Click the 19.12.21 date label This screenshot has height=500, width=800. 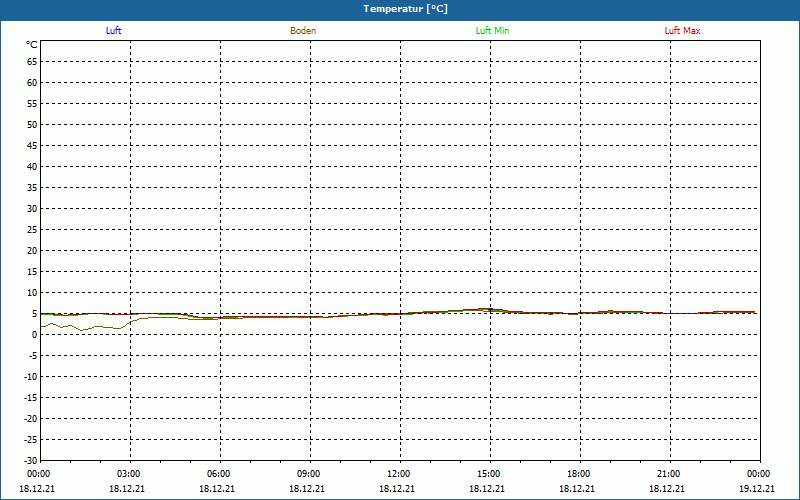[757, 488]
